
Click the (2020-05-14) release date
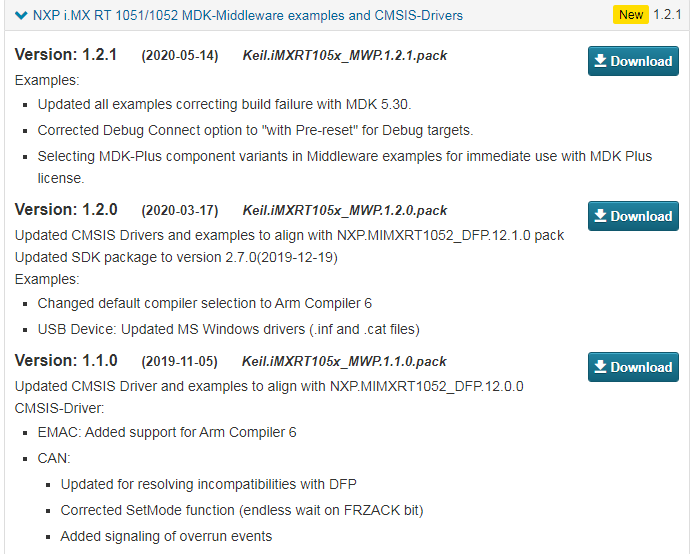pos(180,56)
